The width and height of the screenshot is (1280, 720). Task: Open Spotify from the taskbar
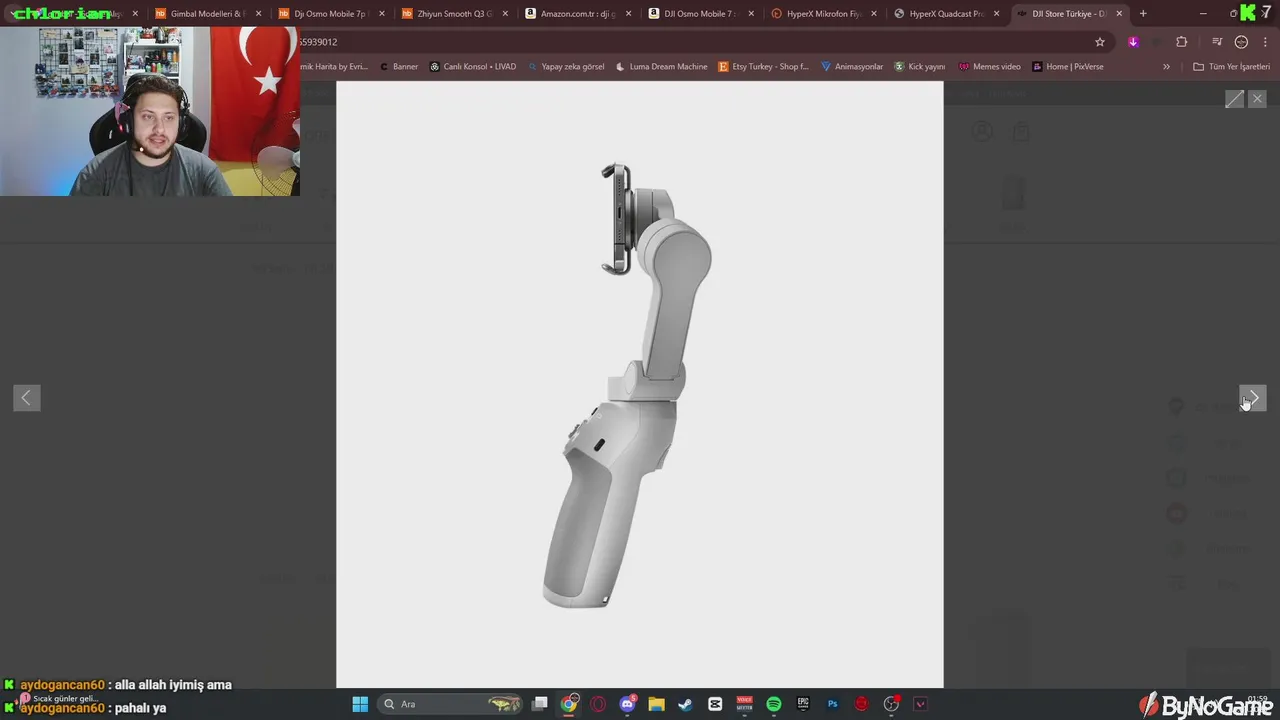pyautogui.click(x=773, y=704)
